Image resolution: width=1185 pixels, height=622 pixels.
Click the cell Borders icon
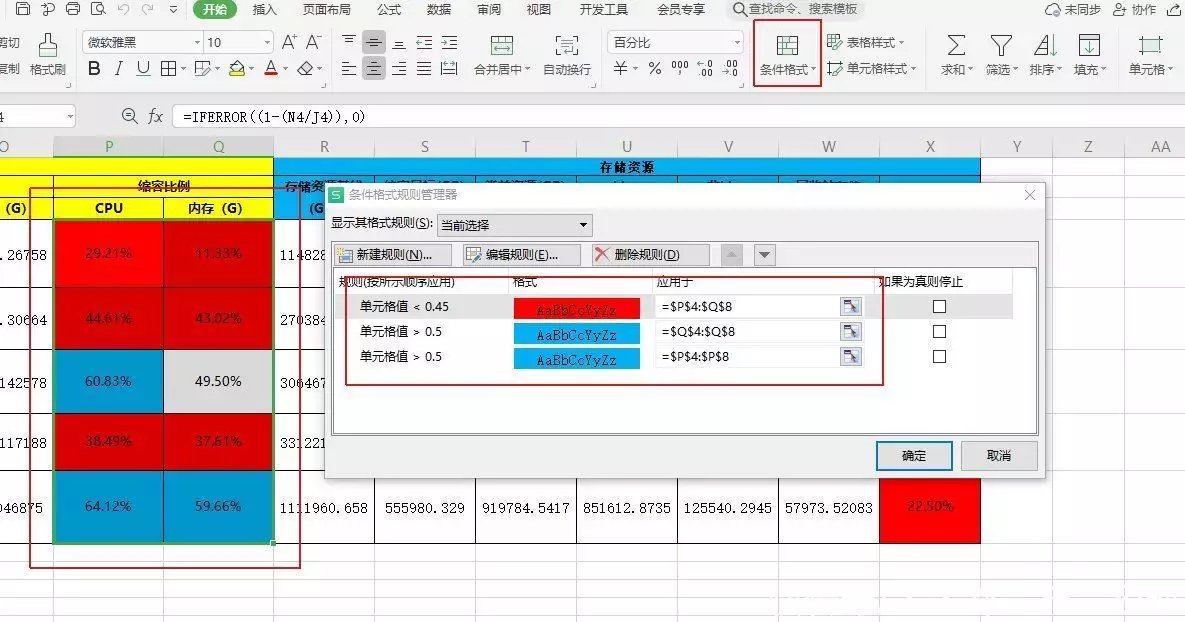[x=168, y=69]
